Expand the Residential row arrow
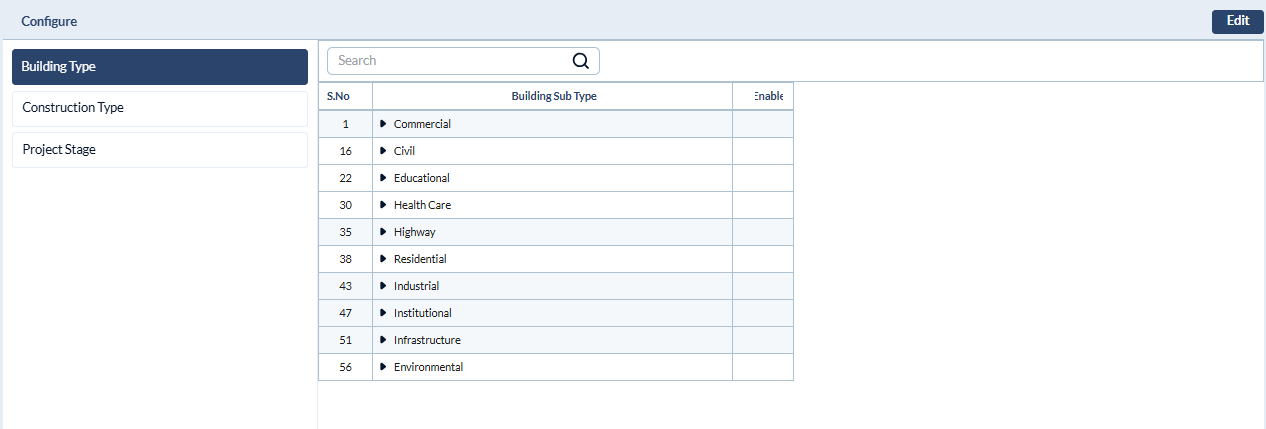The height and width of the screenshot is (429, 1266). tap(383, 259)
